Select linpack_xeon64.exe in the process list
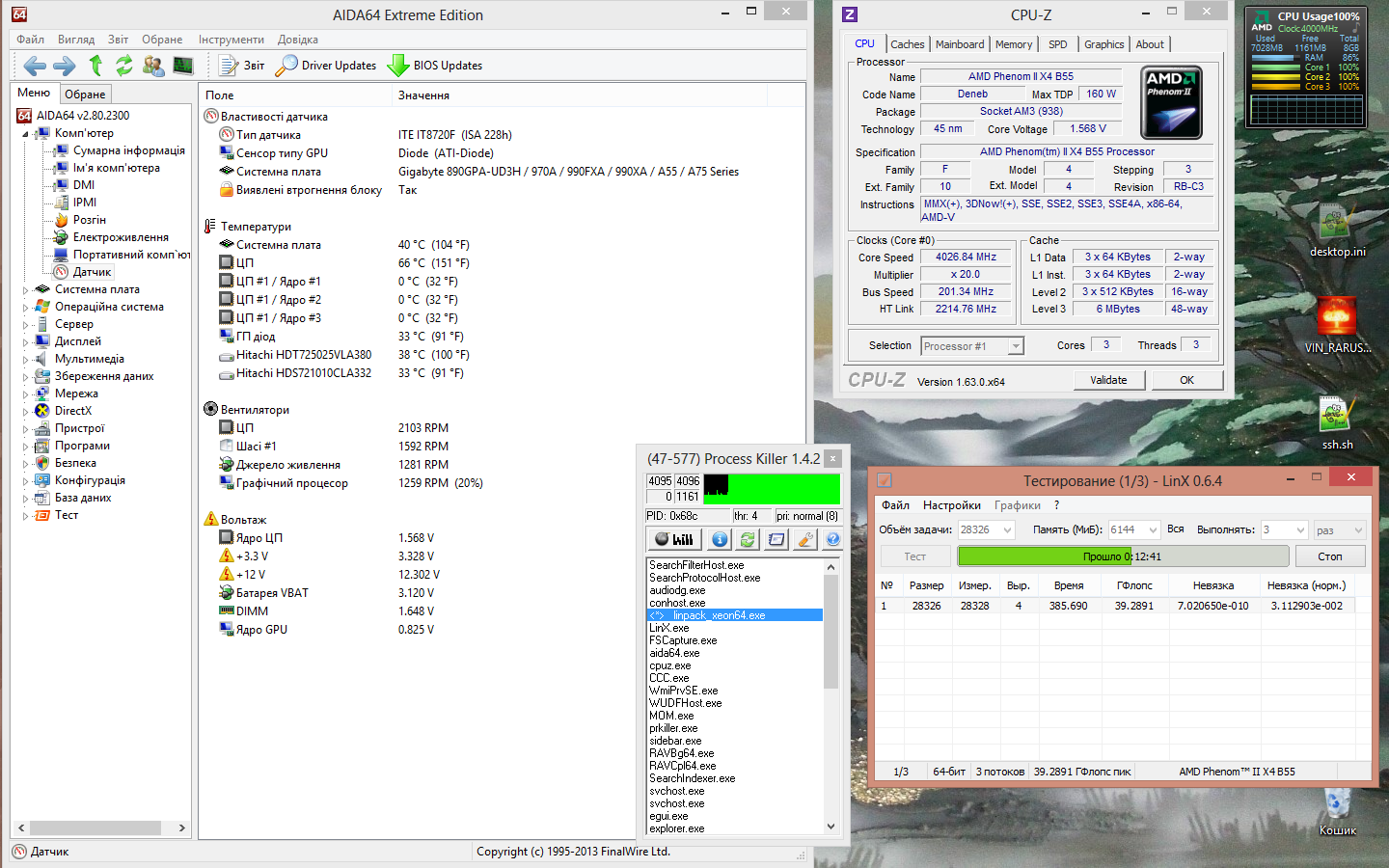 734,615
